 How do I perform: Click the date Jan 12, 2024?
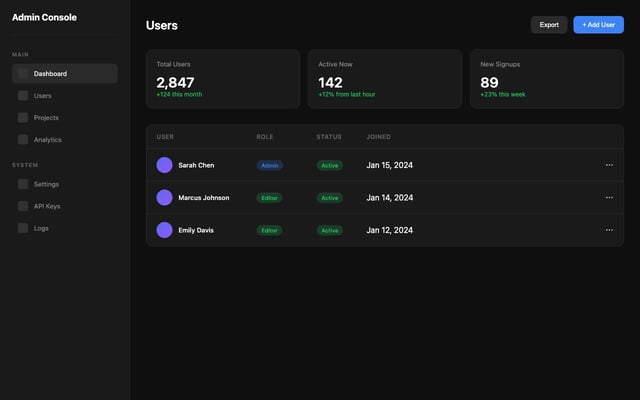coord(389,230)
